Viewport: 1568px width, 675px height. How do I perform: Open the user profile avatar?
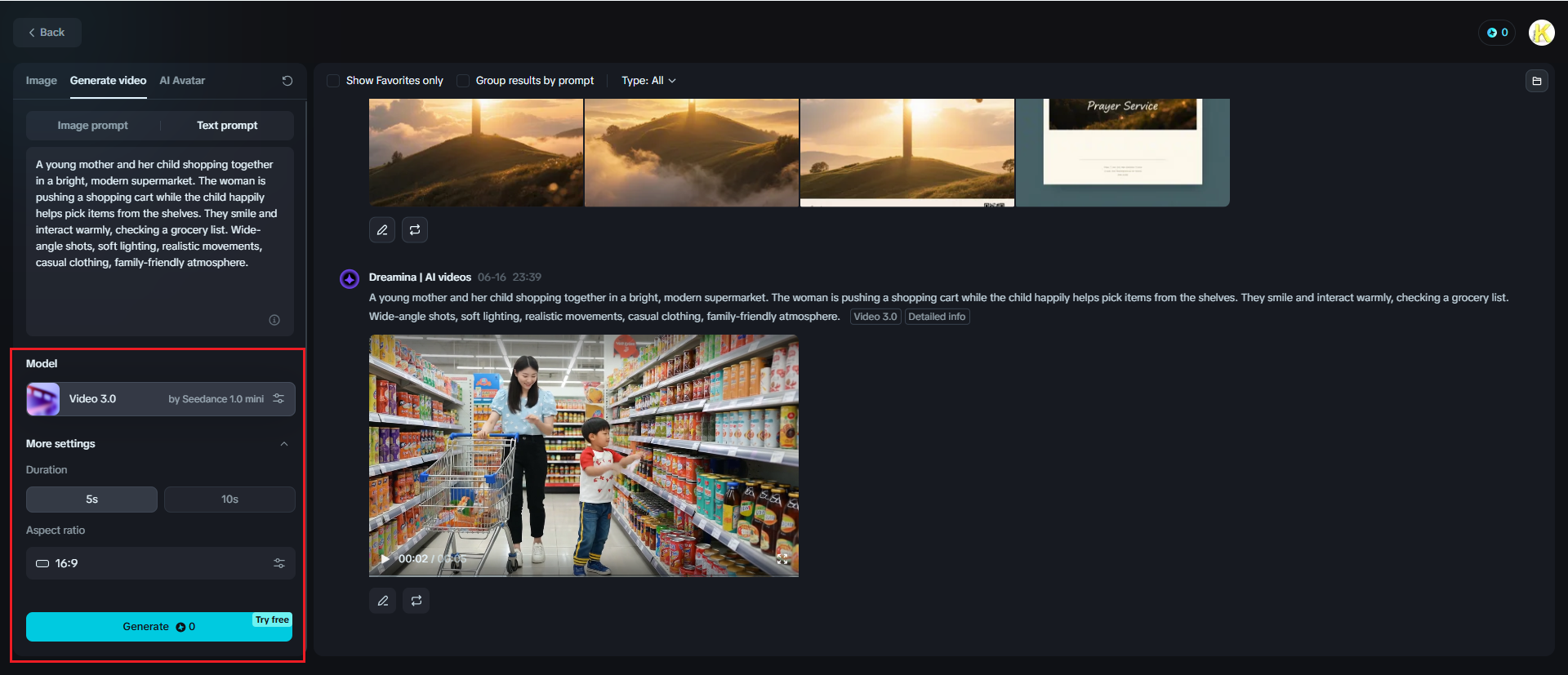click(1542, 33)
